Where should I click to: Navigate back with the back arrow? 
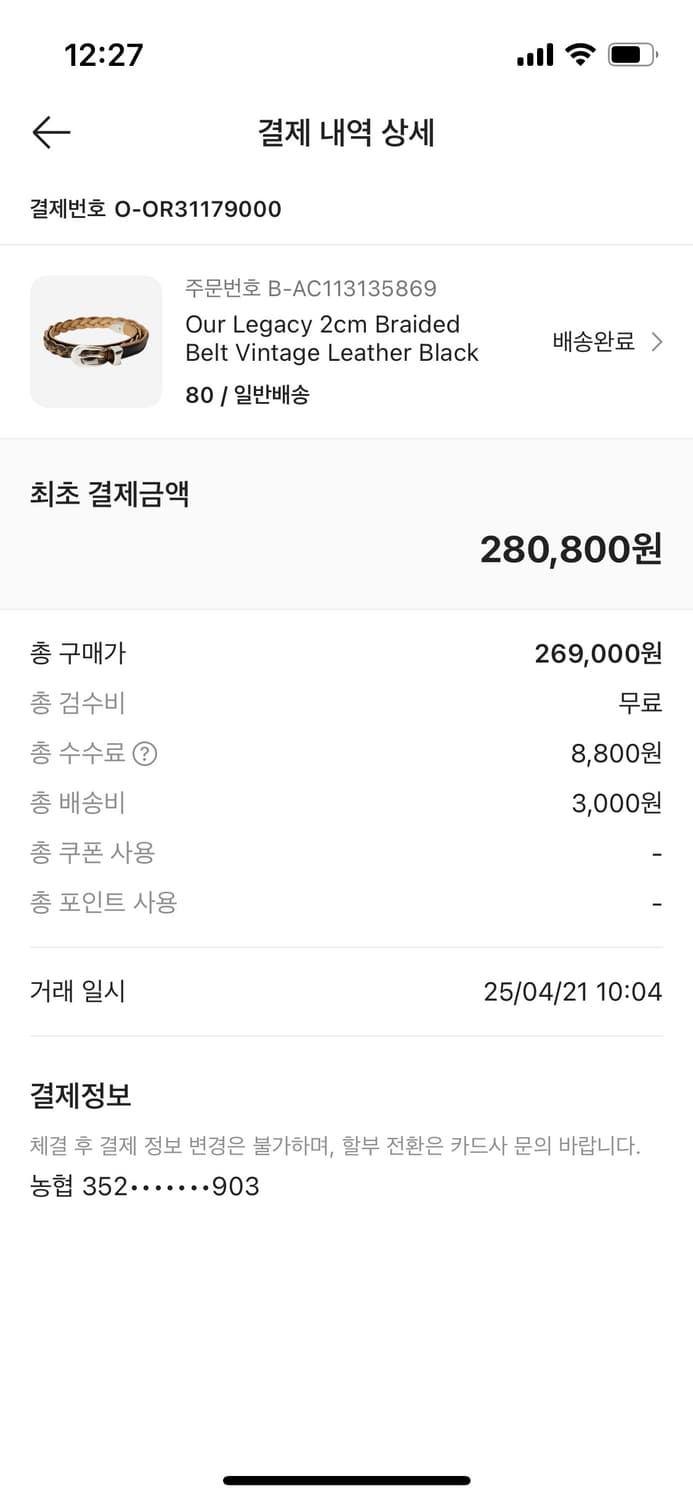click(50, 131)
